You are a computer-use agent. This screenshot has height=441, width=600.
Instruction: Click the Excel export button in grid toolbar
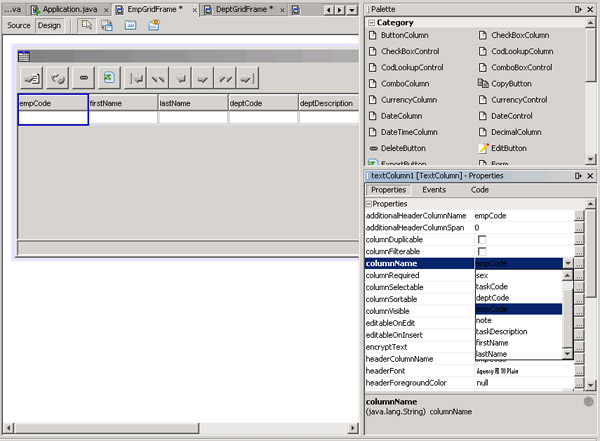108,77
